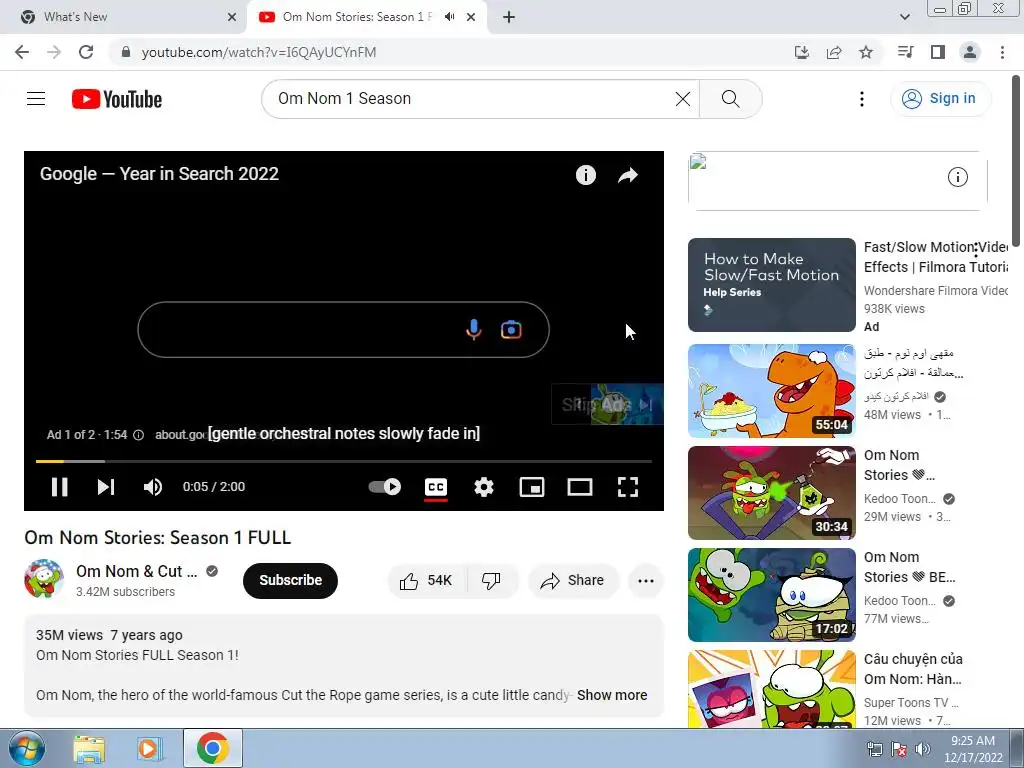Mute the player volume
The height and width of the screenshot is (768, 1024).
[x=153, y=487]
